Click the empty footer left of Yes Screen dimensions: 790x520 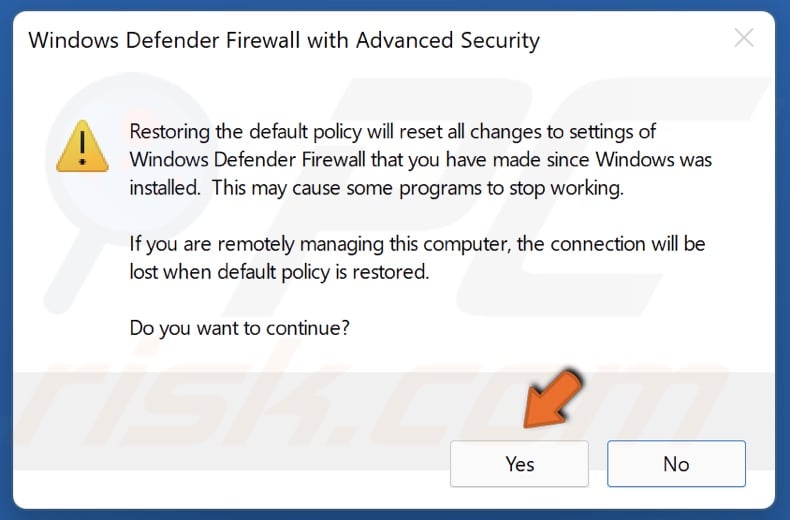click(x=230, y=464)
